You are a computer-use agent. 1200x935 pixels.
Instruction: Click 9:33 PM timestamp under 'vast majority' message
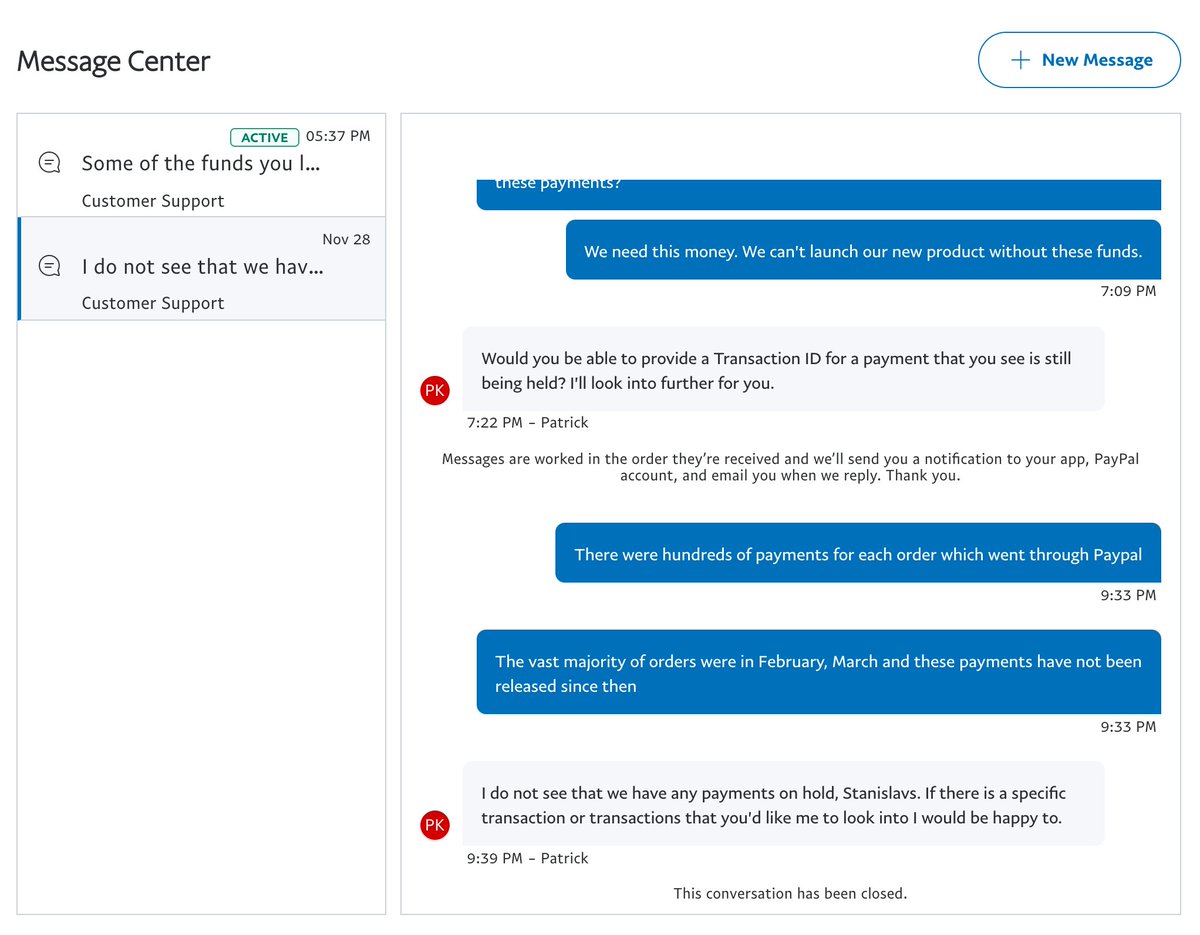click(x=1128, y=727)
